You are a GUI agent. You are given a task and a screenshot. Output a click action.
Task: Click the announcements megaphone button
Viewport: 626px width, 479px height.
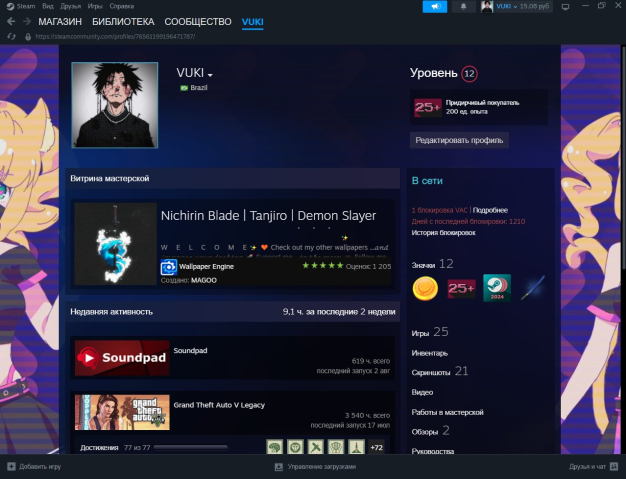(434, 6)
